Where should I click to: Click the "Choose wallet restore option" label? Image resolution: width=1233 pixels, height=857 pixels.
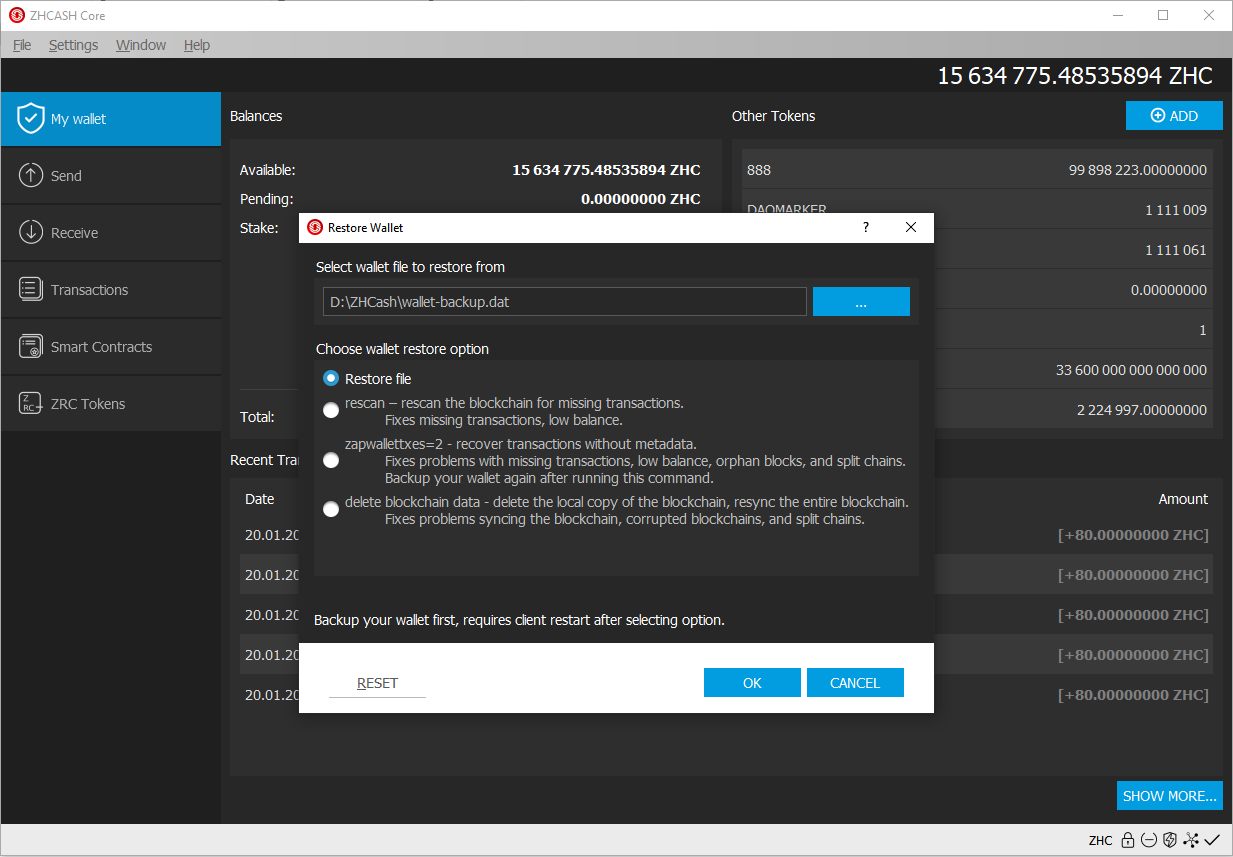[x=402, y=349]
